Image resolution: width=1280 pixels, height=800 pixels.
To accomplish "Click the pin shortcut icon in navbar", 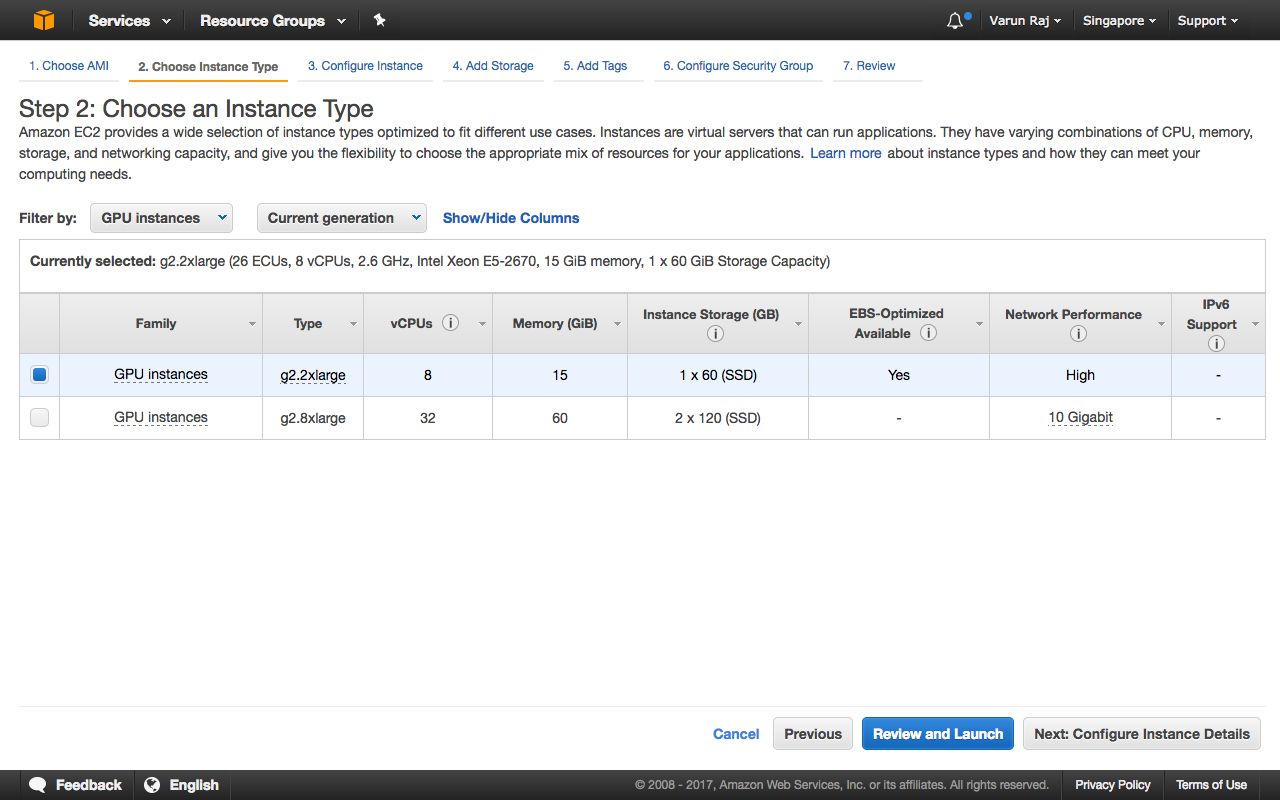I will [379, 20].
